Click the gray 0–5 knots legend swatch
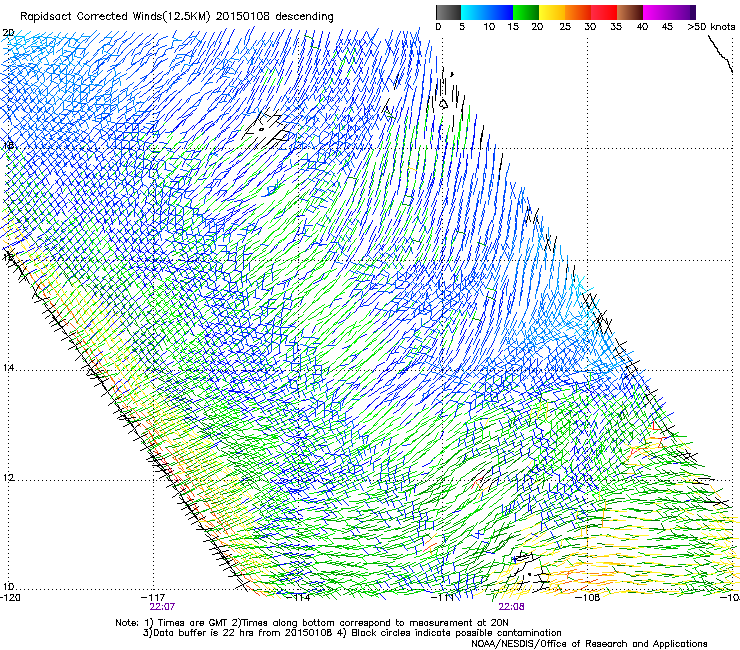The height and width of the screenshot is (650, 740). pyautogui.click(x=448, y=12)
